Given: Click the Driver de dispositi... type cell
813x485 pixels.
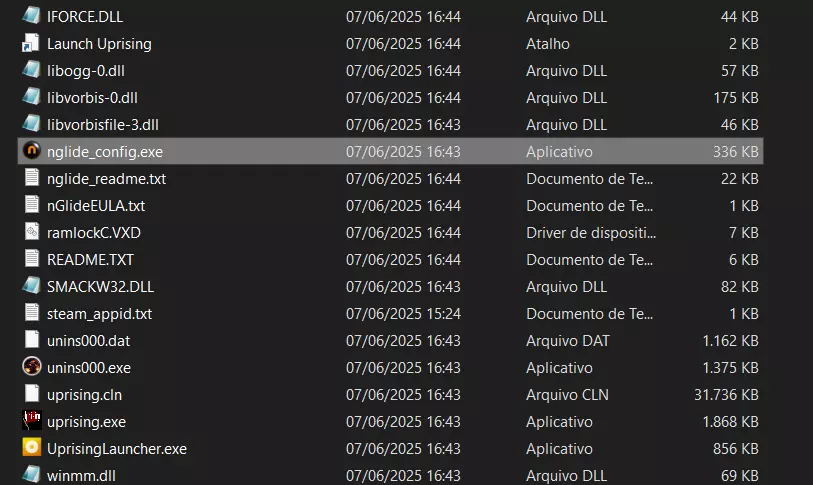Looking at the screenshot, I should point(591,232).
